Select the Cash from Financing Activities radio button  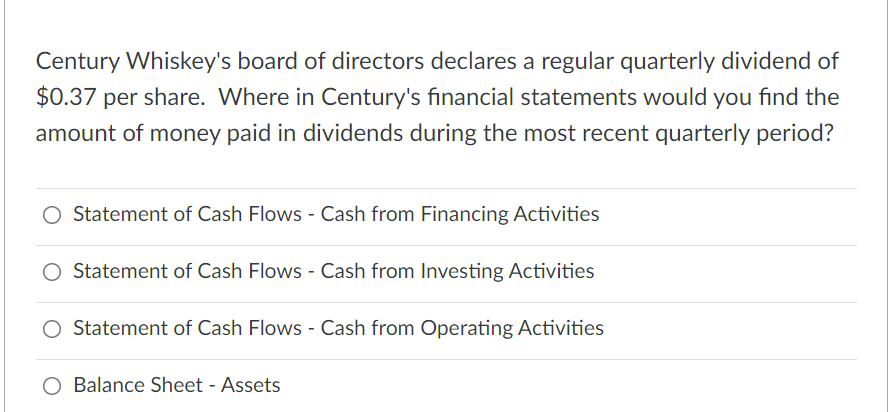[52, 215]
